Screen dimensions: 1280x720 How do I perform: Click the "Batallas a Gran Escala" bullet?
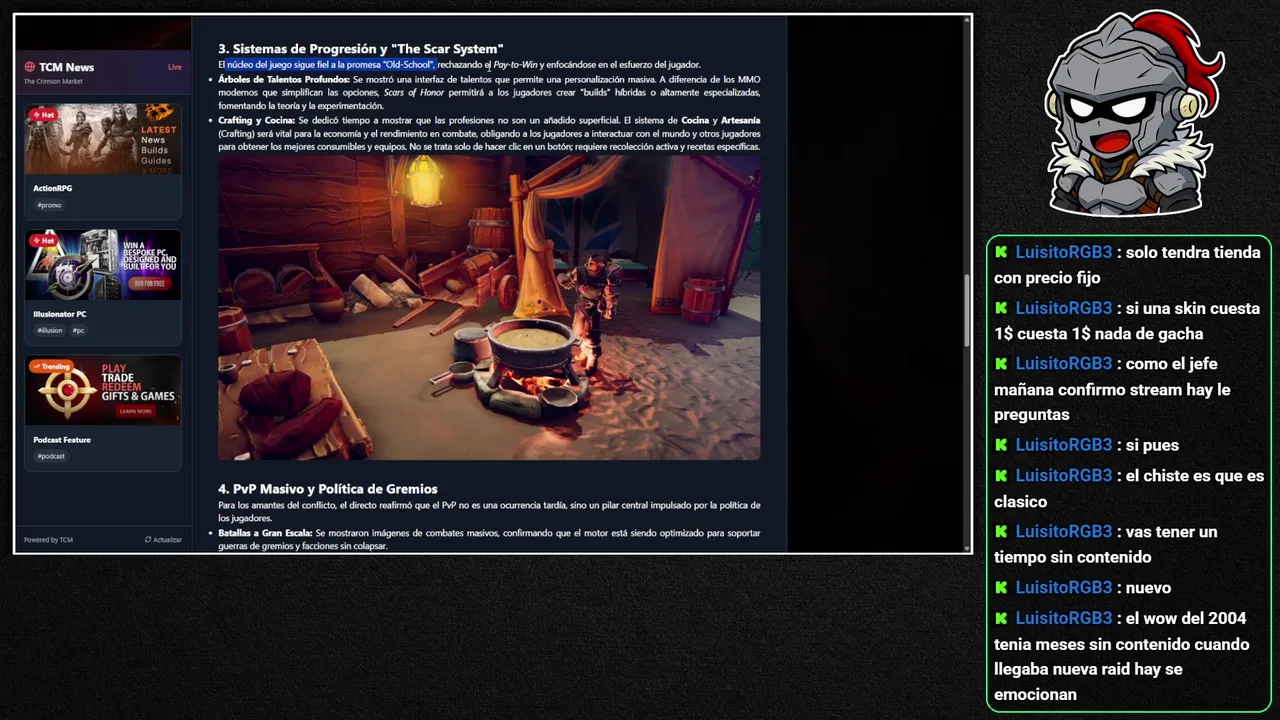tap(489, 539)
